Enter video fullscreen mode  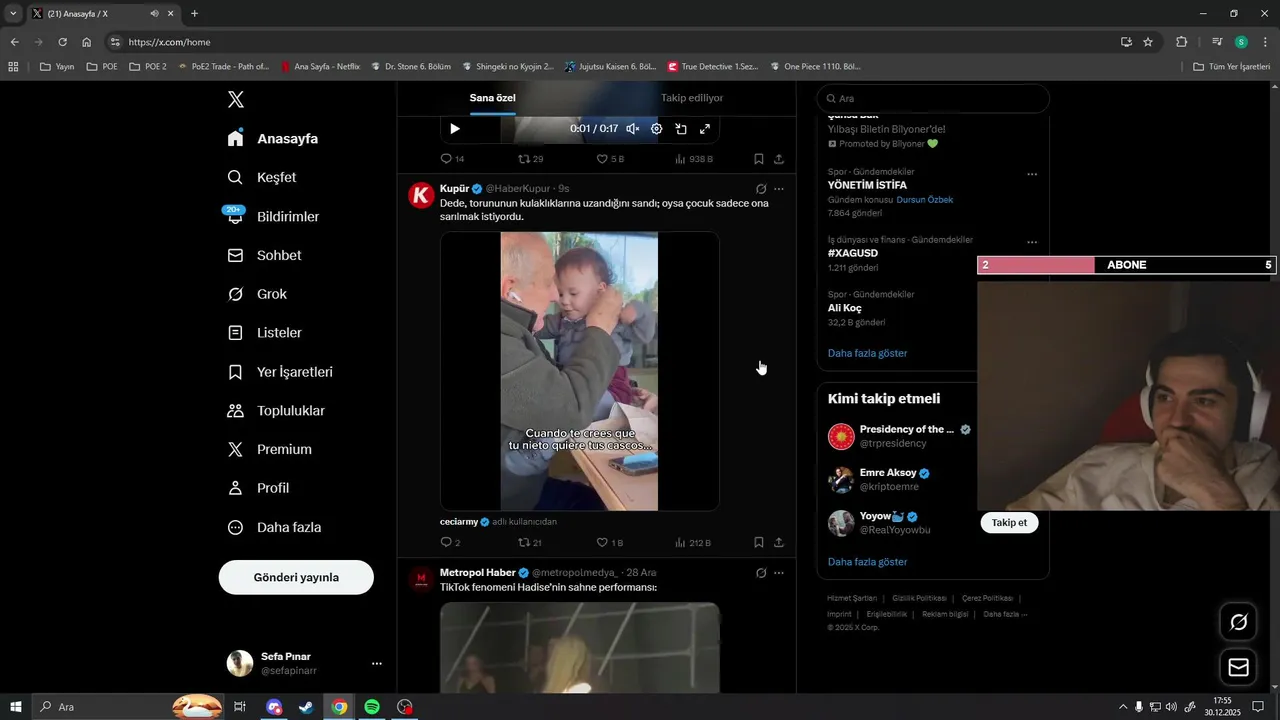pos(705,129)
